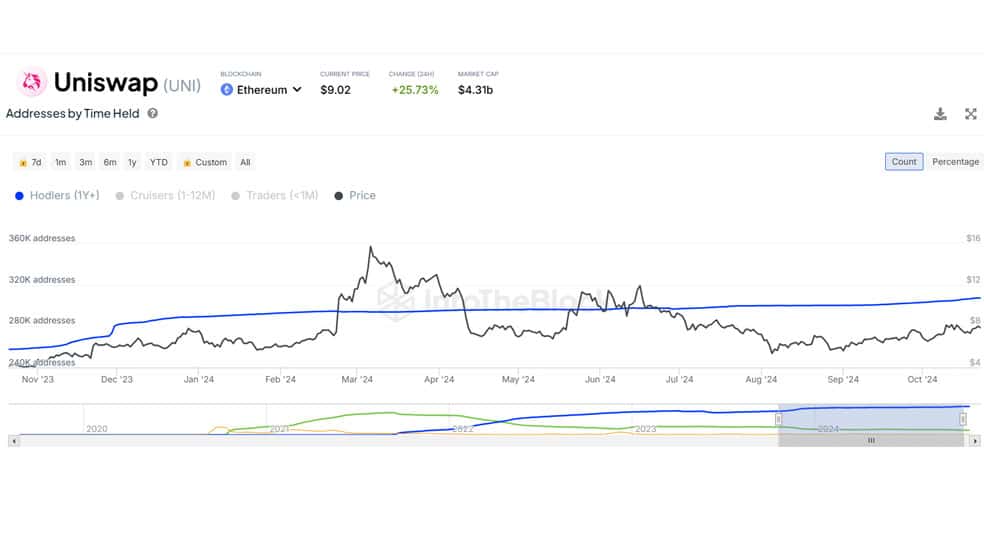Click the navigator scrollbar left arrow

(14, 441)
